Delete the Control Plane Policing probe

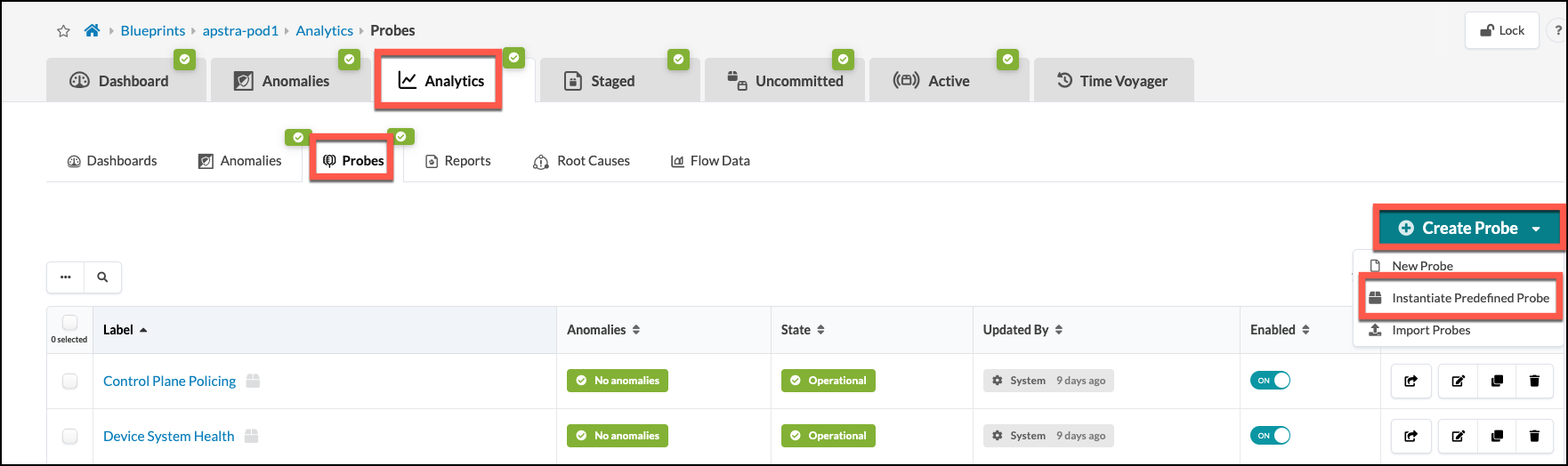point(1534,382)
